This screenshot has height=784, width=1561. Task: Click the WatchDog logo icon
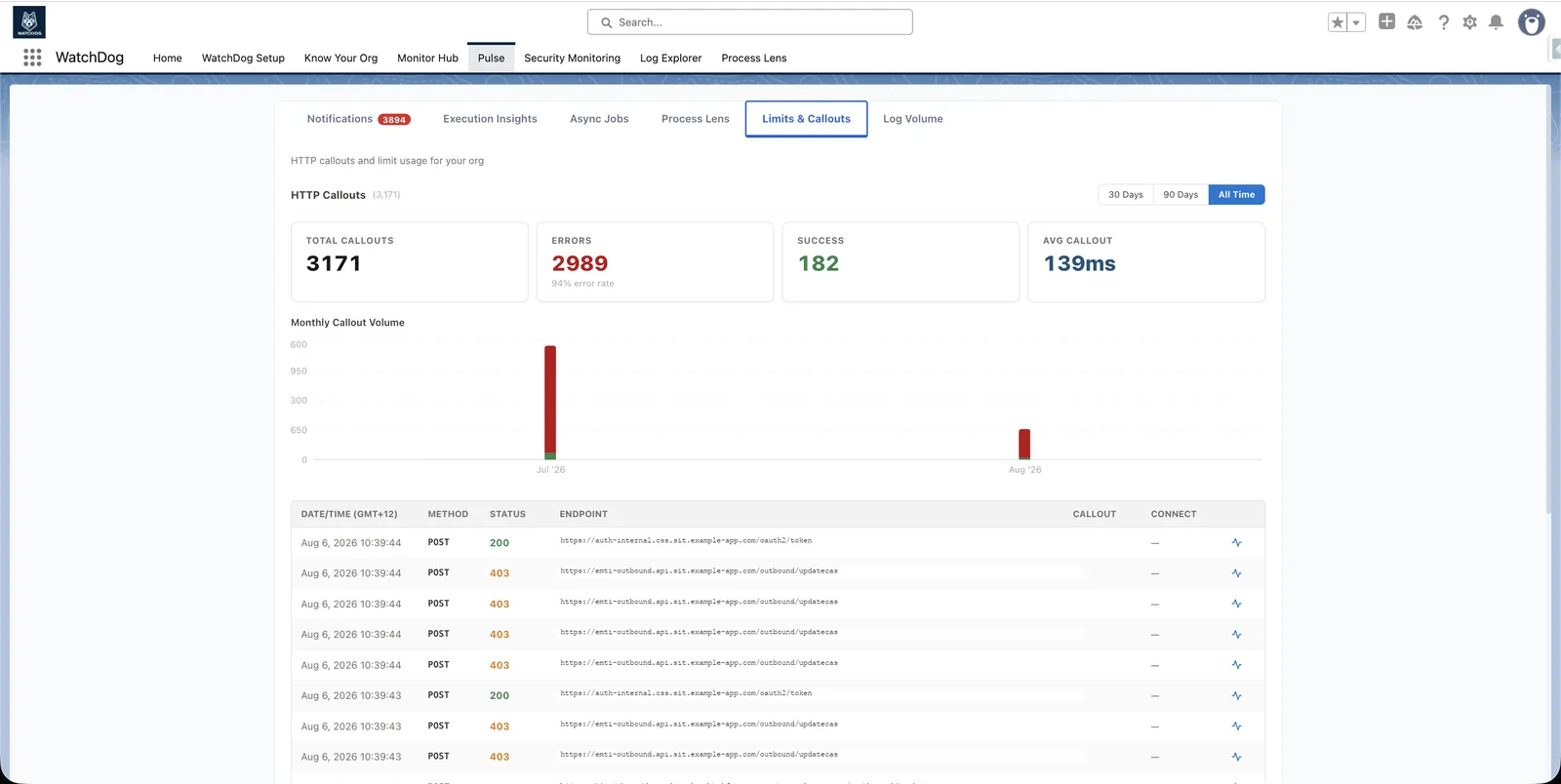29,22
